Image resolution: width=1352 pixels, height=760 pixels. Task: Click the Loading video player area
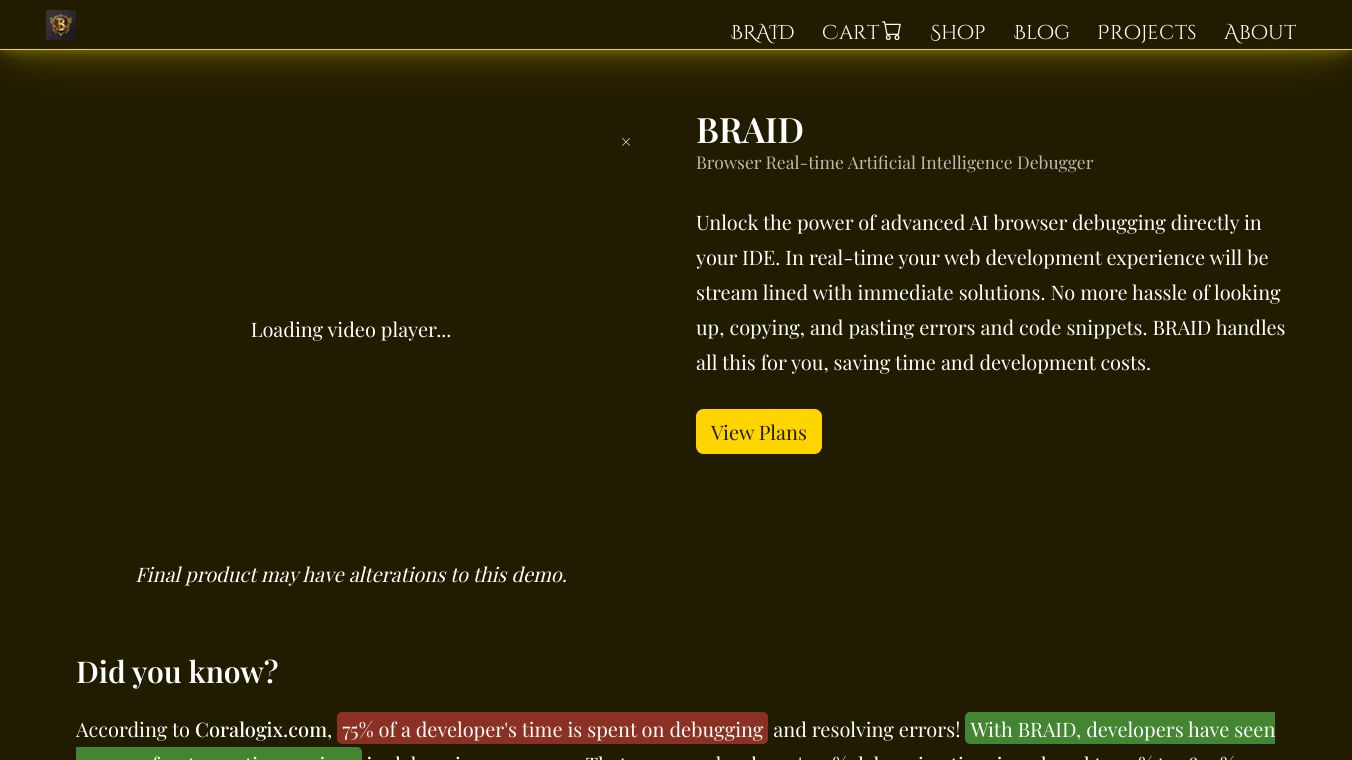point(351,330)
